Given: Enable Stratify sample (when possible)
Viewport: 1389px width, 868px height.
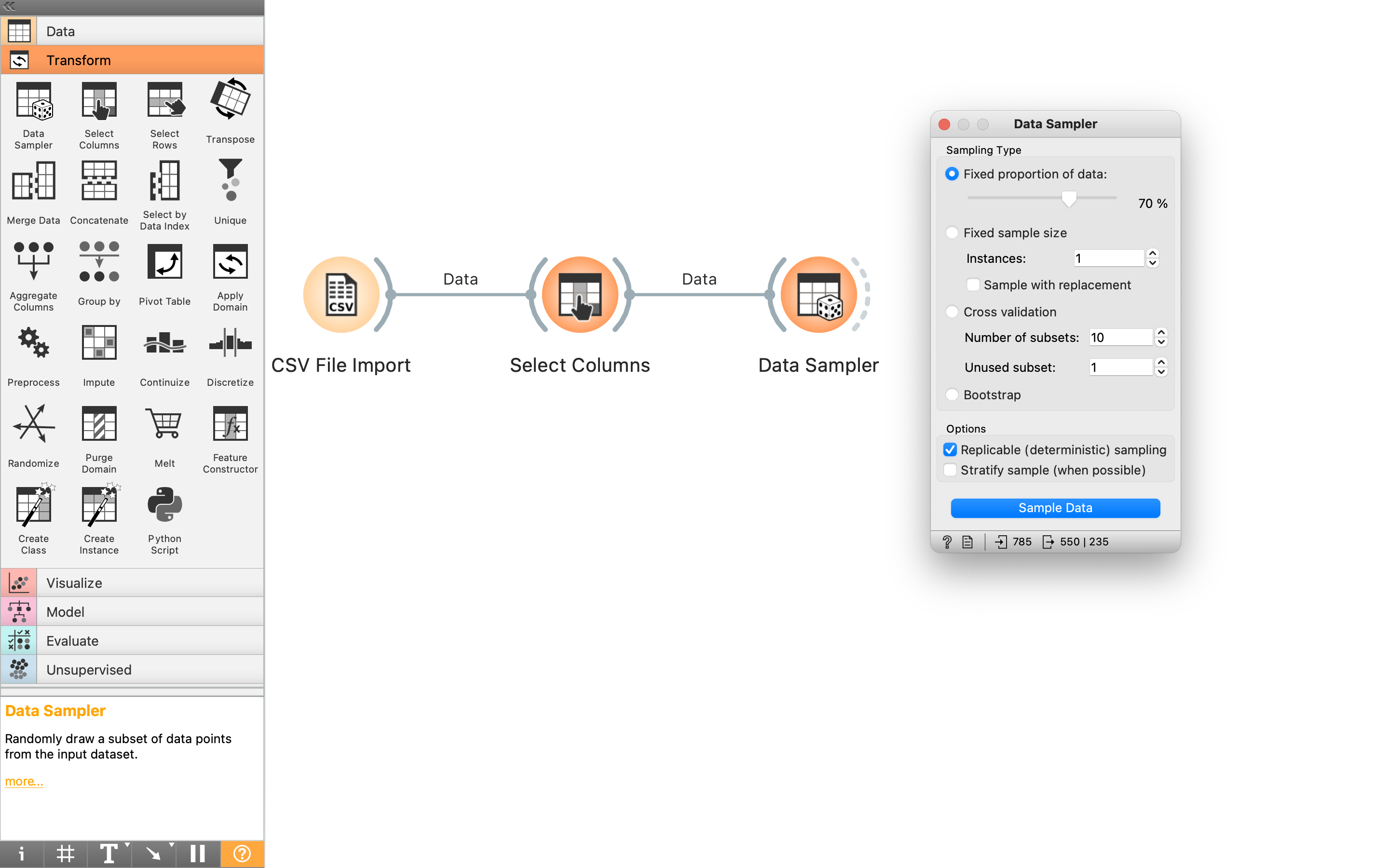Looking at the screenshot, I should [x=950, y=470].
